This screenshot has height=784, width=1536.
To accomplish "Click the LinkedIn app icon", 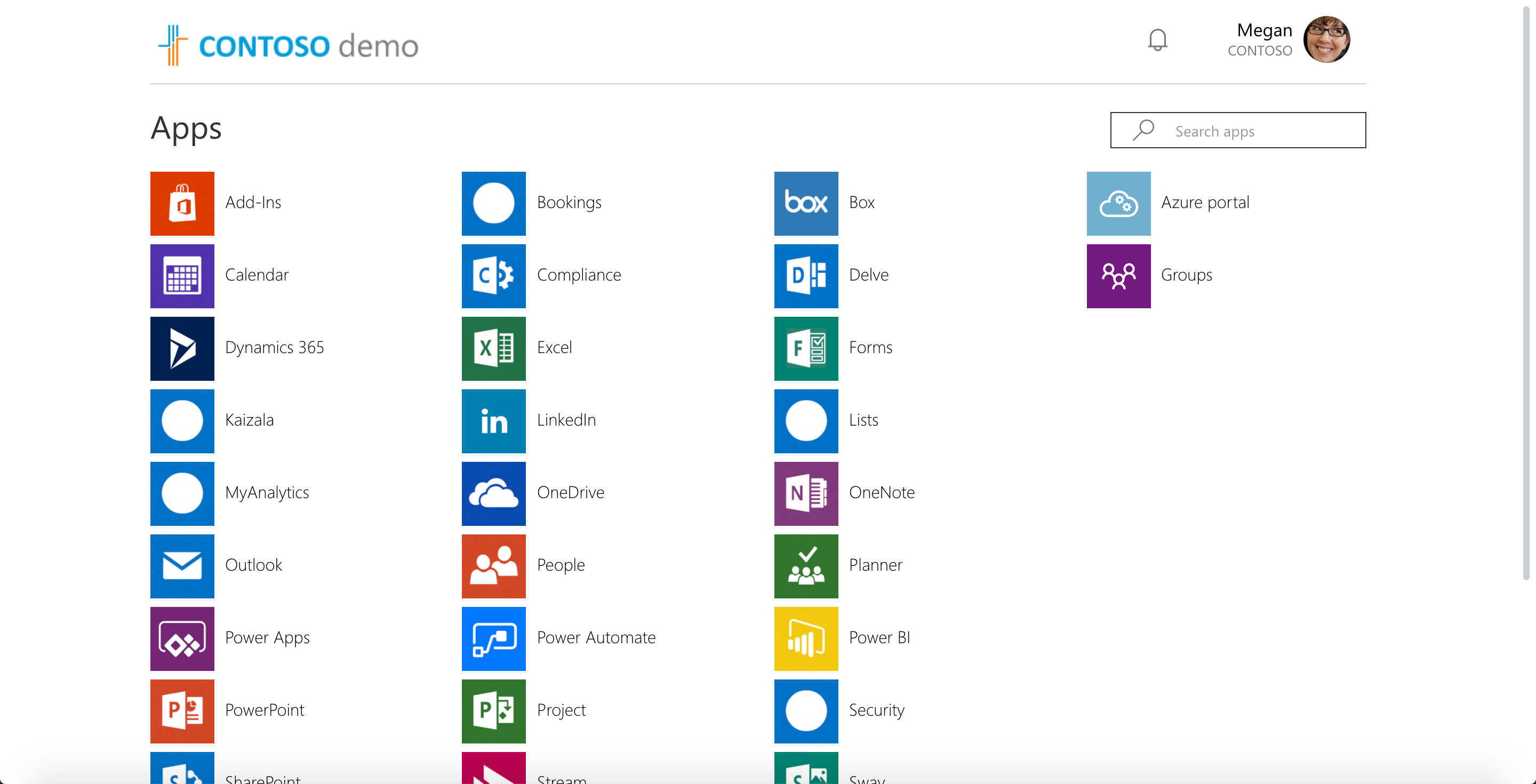I will pyautogui.click(x=493, y=421).
